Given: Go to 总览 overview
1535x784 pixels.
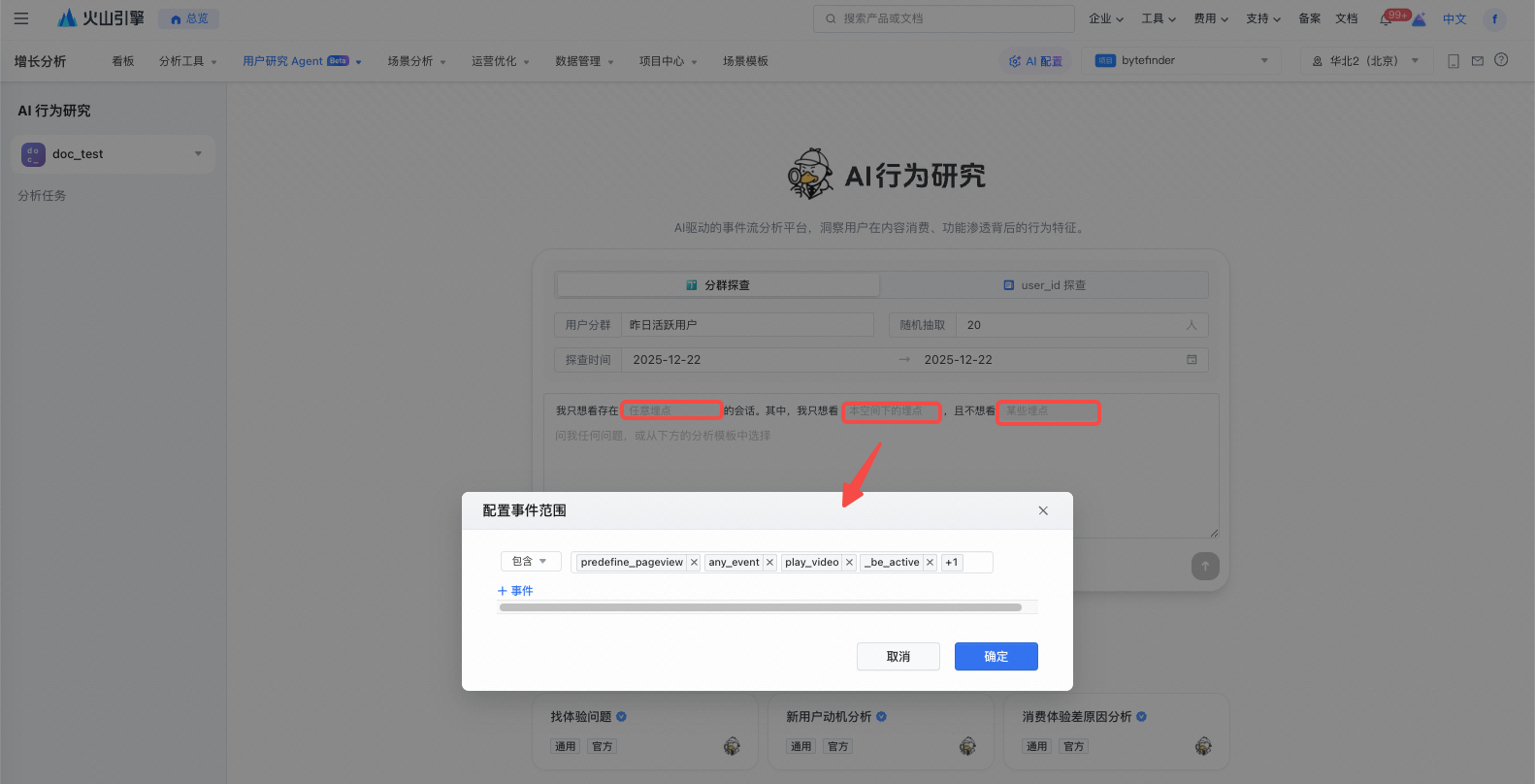Looking at the screenshot, I should (189, 18).
